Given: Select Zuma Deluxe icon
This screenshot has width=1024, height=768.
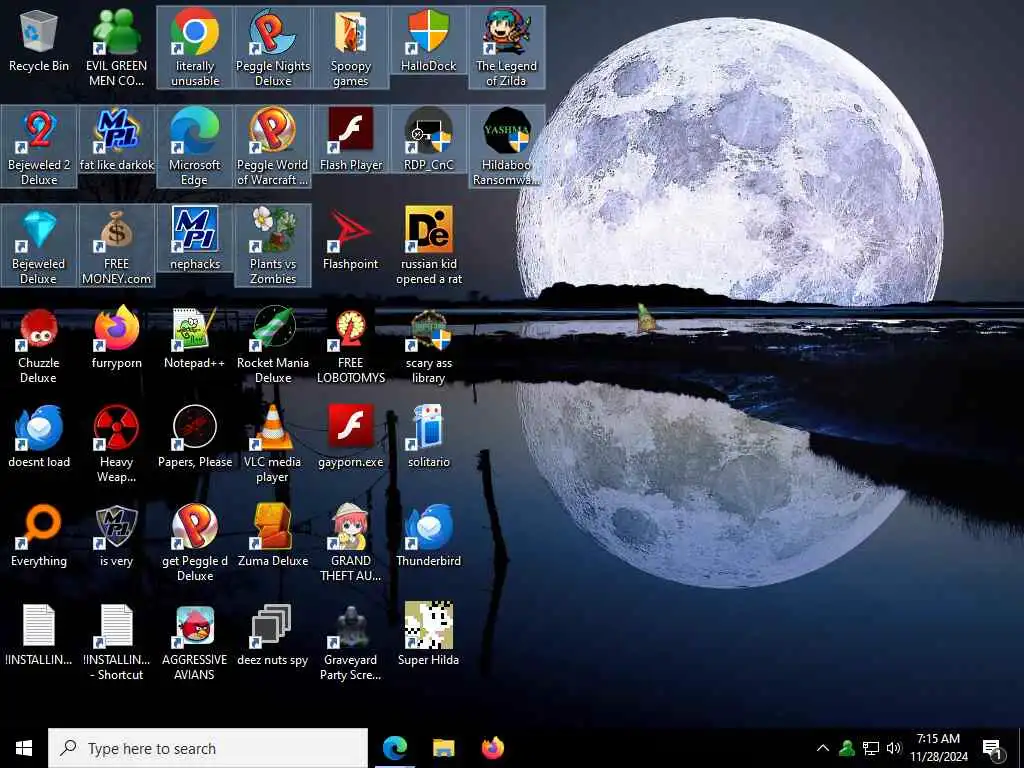Looking at the screenshot, I should click(273, 534).
